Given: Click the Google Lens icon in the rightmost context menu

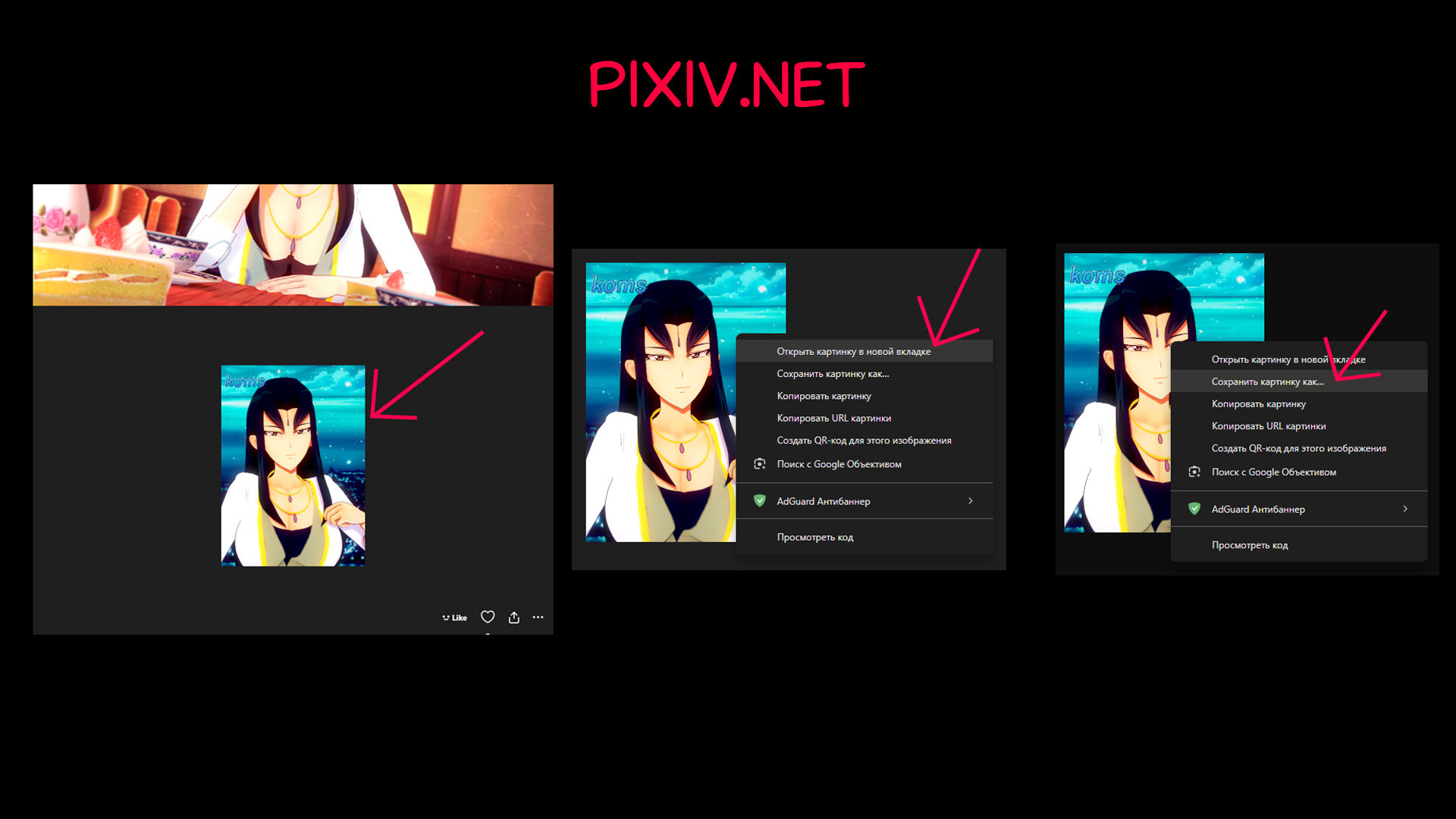Looking at the screenshot, I should [x=1194, y=472].
